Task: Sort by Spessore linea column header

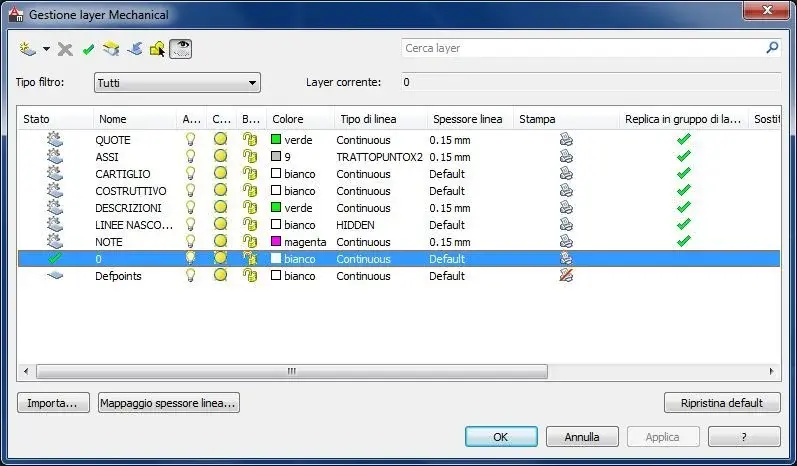Action: (468, 119)
